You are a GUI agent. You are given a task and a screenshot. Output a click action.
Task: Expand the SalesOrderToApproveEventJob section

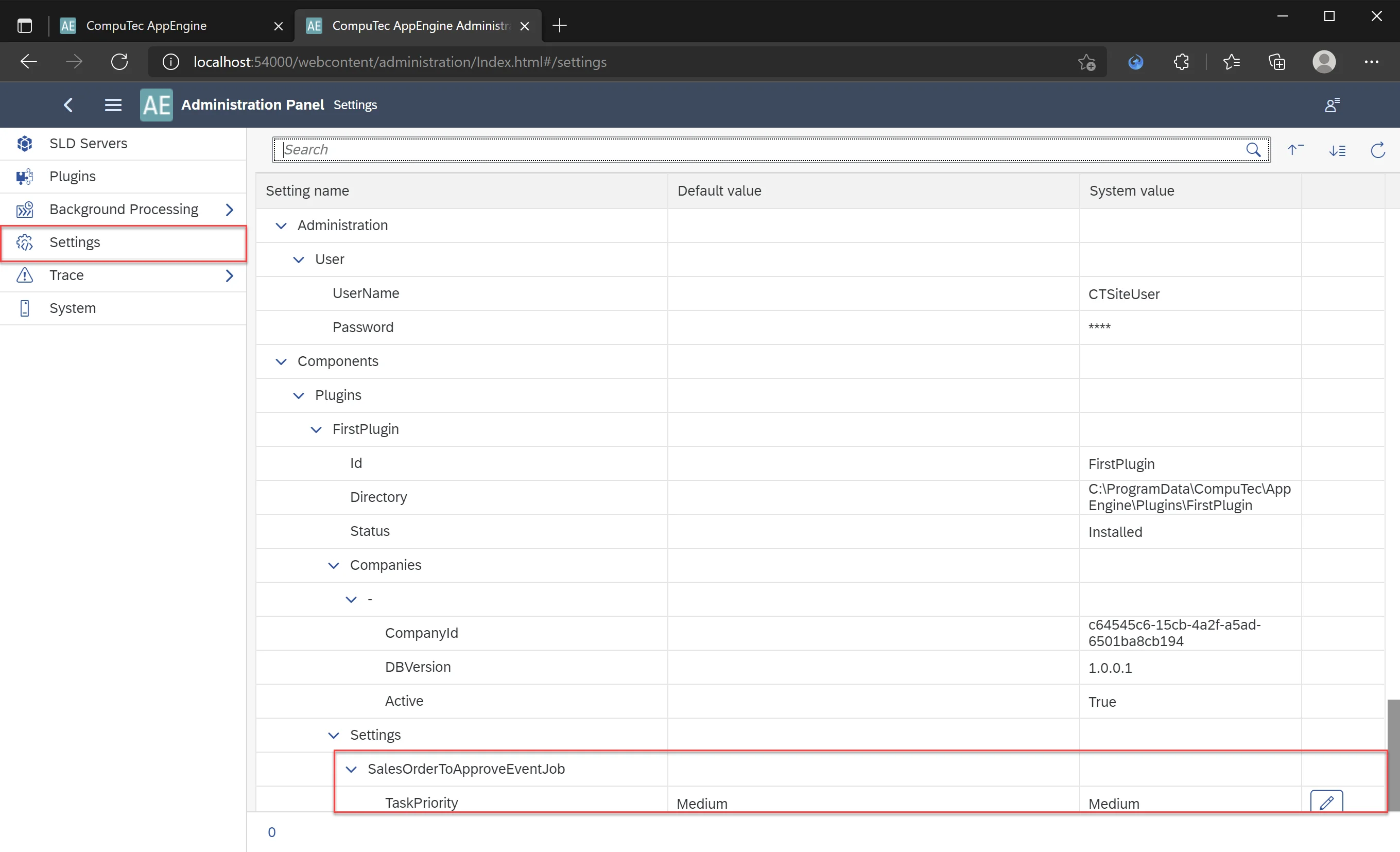tap(351, 769)
